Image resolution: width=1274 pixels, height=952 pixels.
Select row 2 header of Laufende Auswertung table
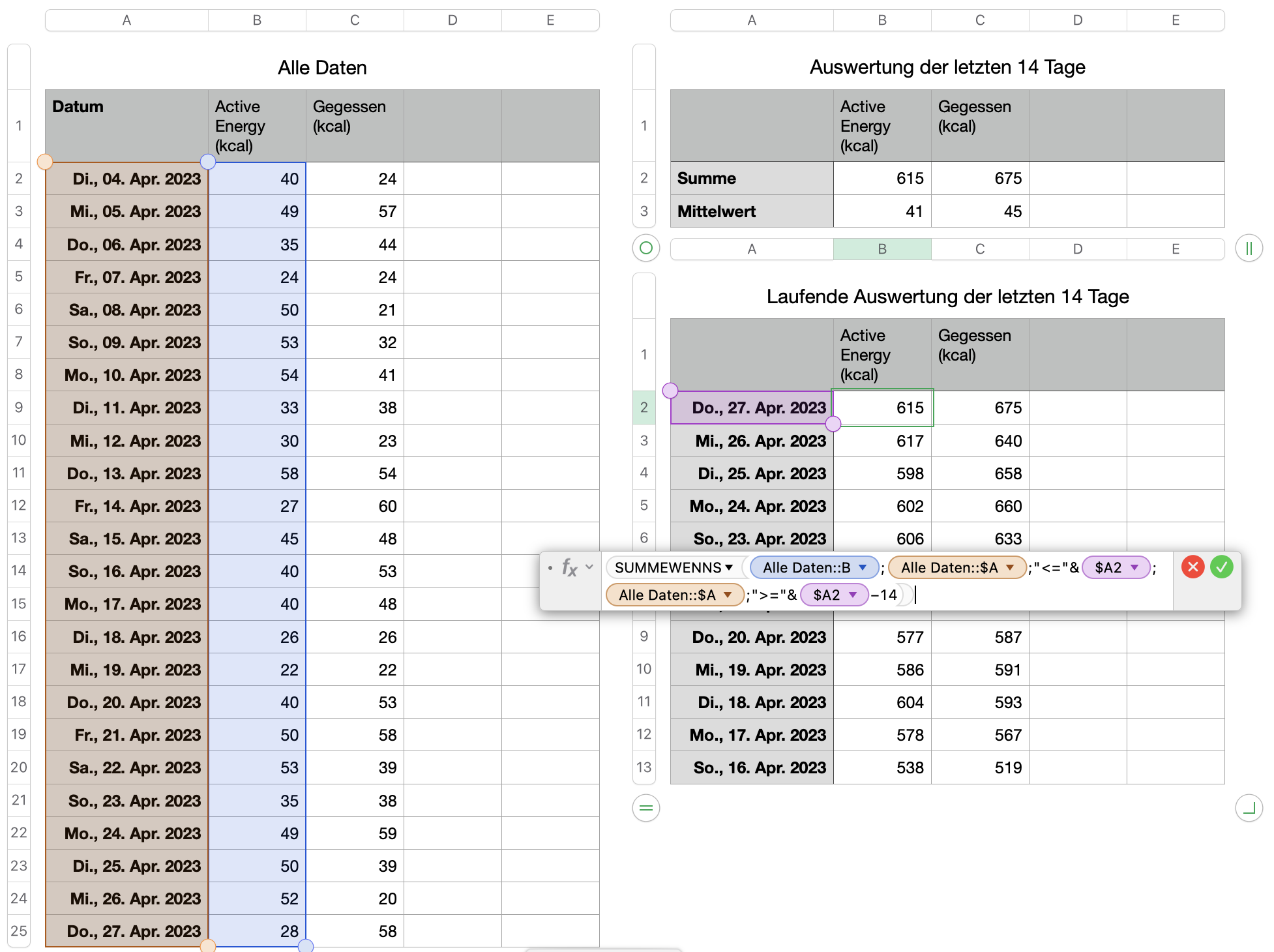point(644,408)
